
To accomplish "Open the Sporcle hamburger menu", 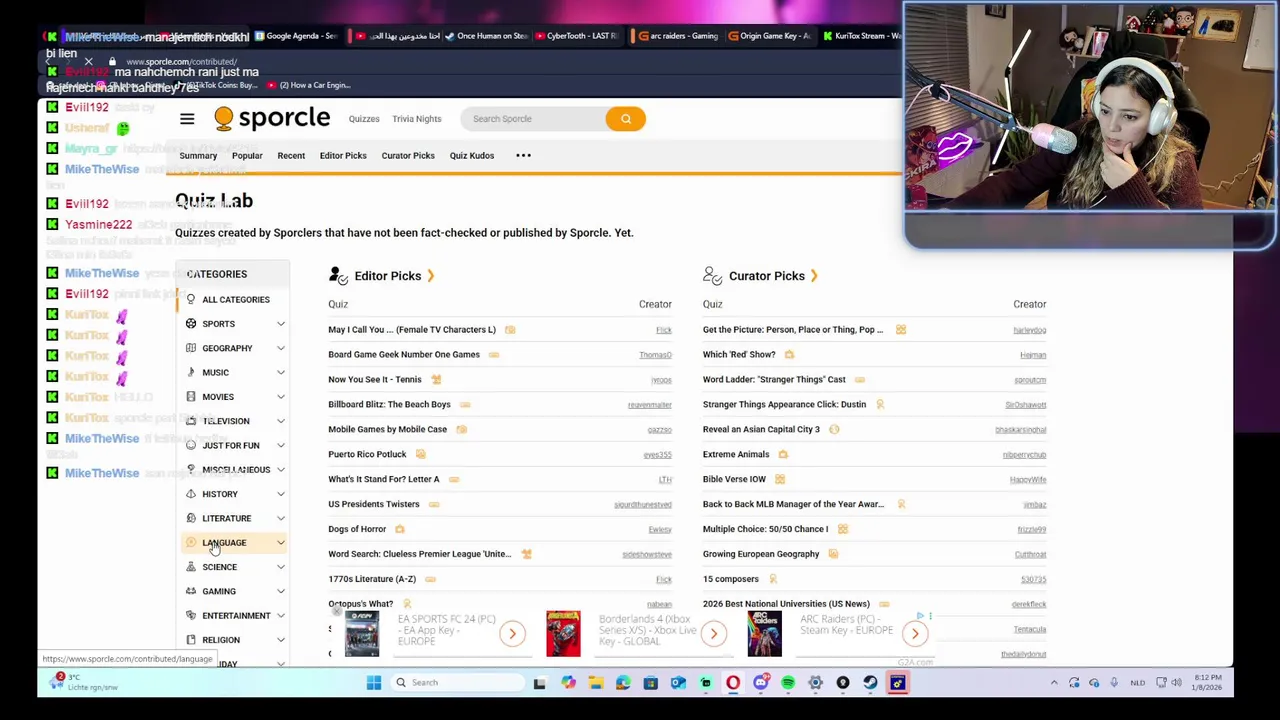I will (x=187, y=119).
